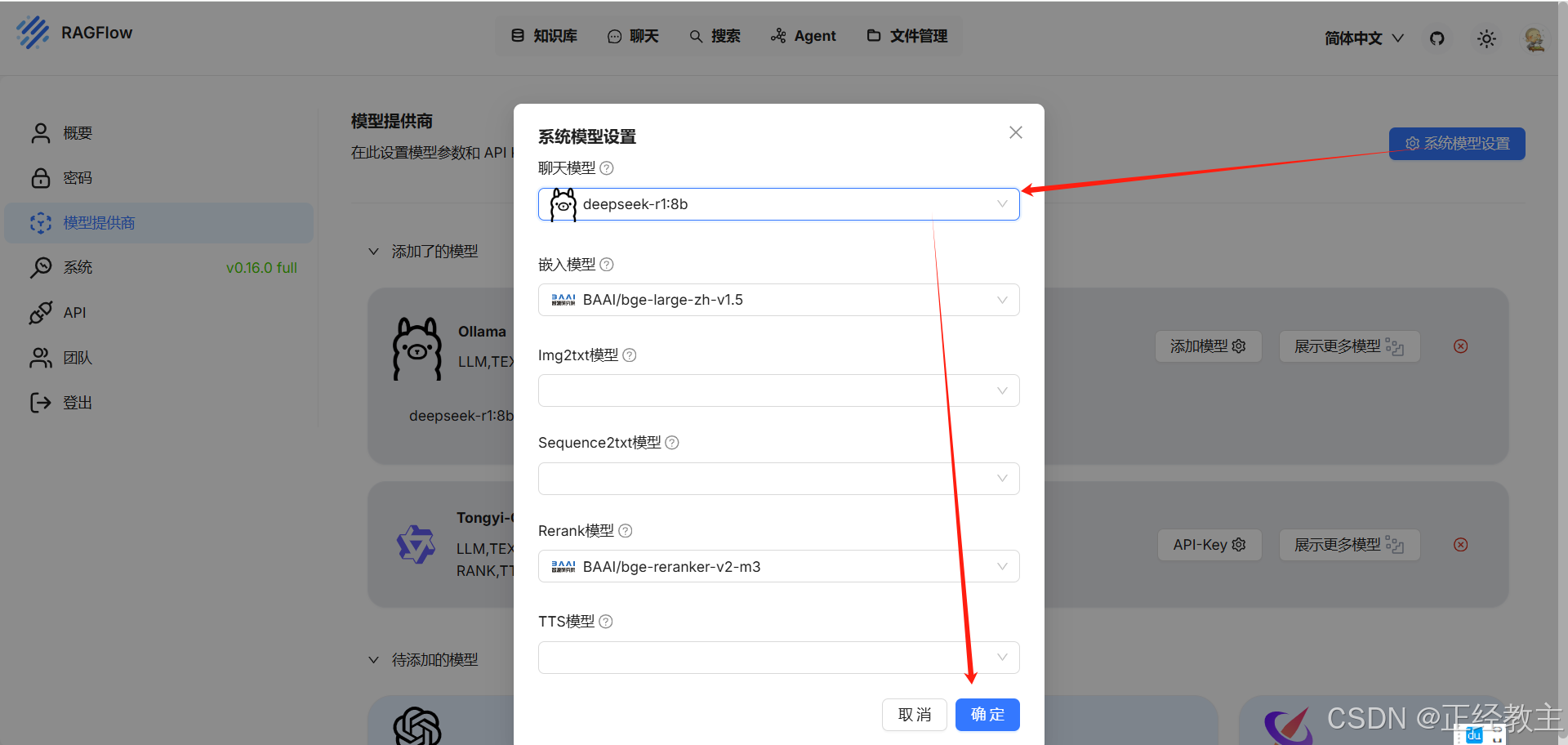Viewport: 1568px width, 745px height.
Task: Click the 确定 button
Action: [x=987, y=715]
